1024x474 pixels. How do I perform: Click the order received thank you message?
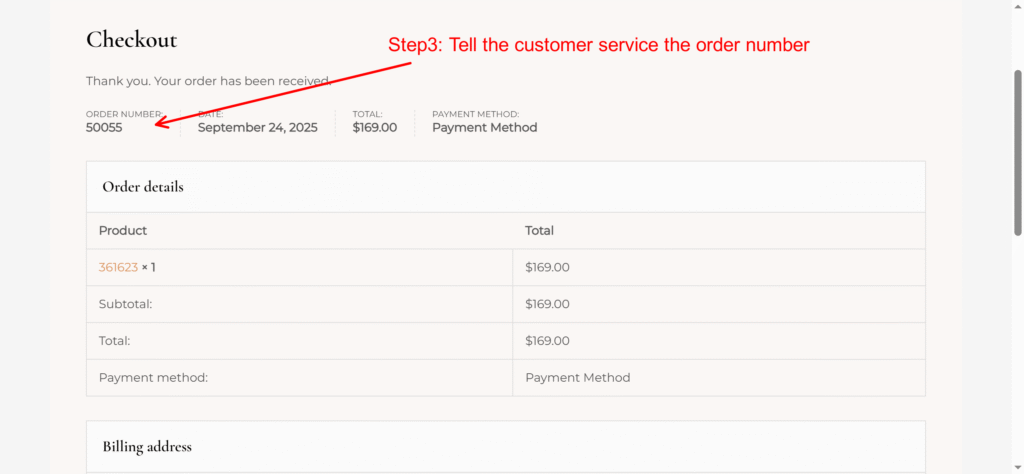pyautogui.click(x=208, y=81)
